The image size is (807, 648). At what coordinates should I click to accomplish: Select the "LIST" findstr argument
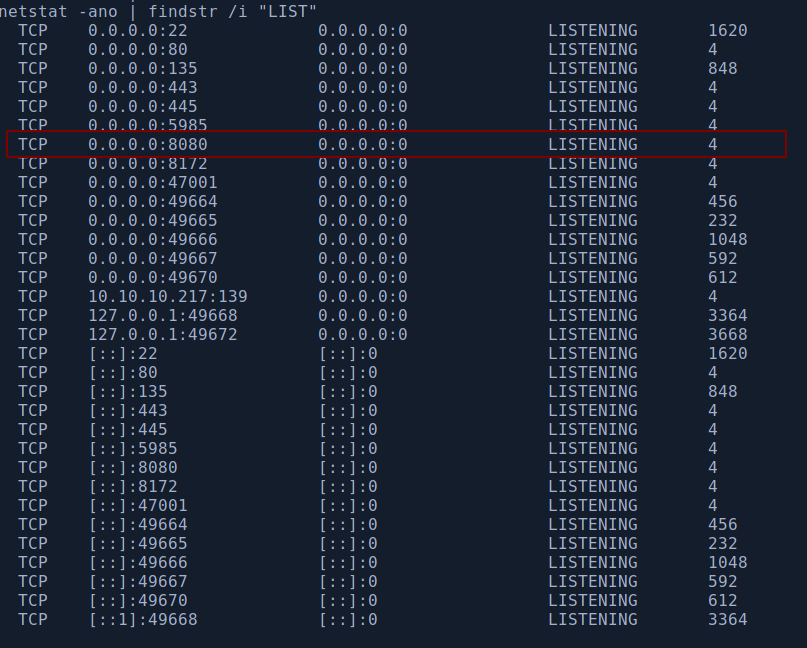point(287,11)
